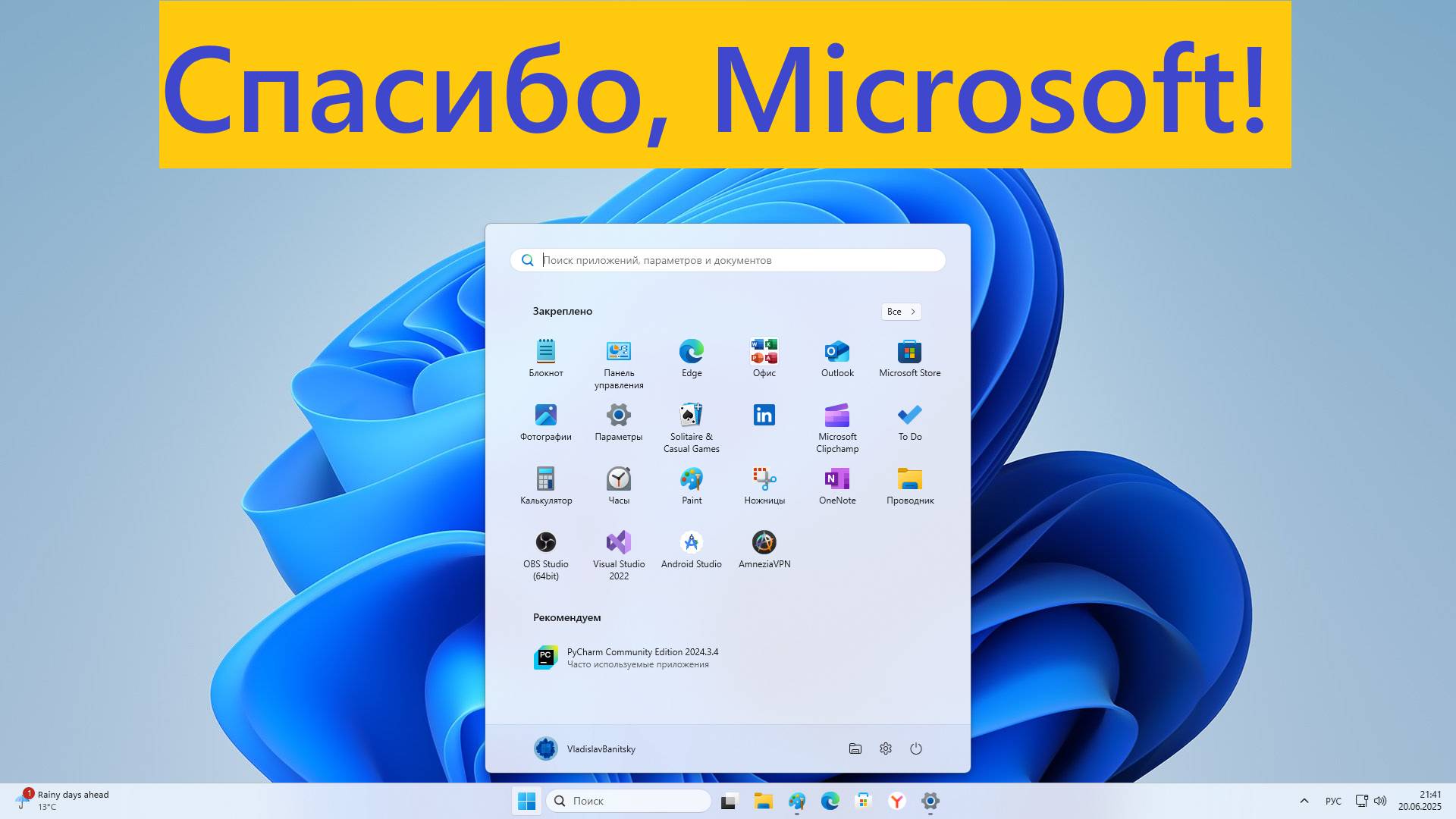Open PyCharm Community Edition 2024.3.4
This screenshot has height=819, width=1456.
[x=641, y=657]
